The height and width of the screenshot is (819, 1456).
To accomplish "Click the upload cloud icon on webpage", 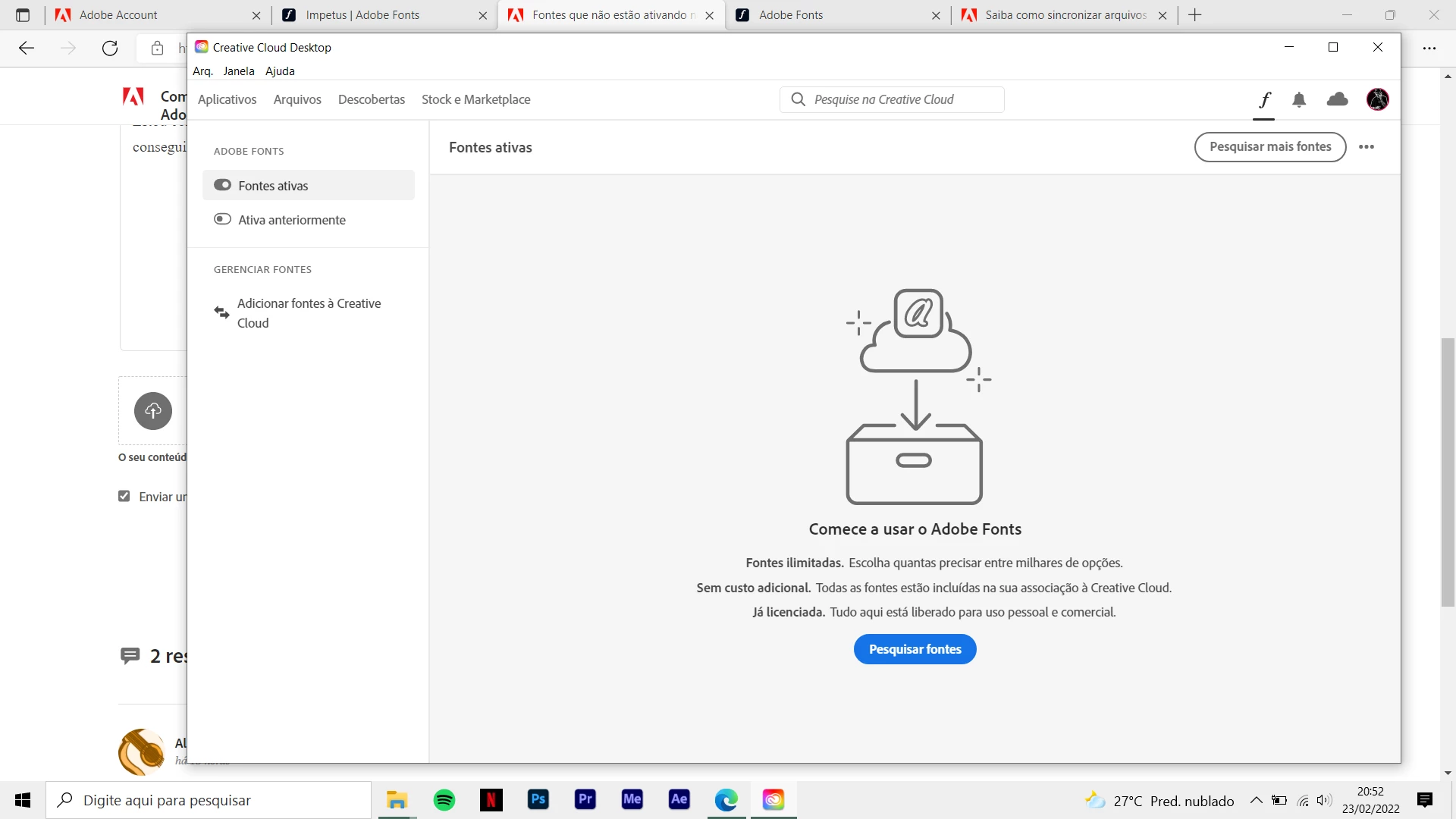I will [153, 411].
